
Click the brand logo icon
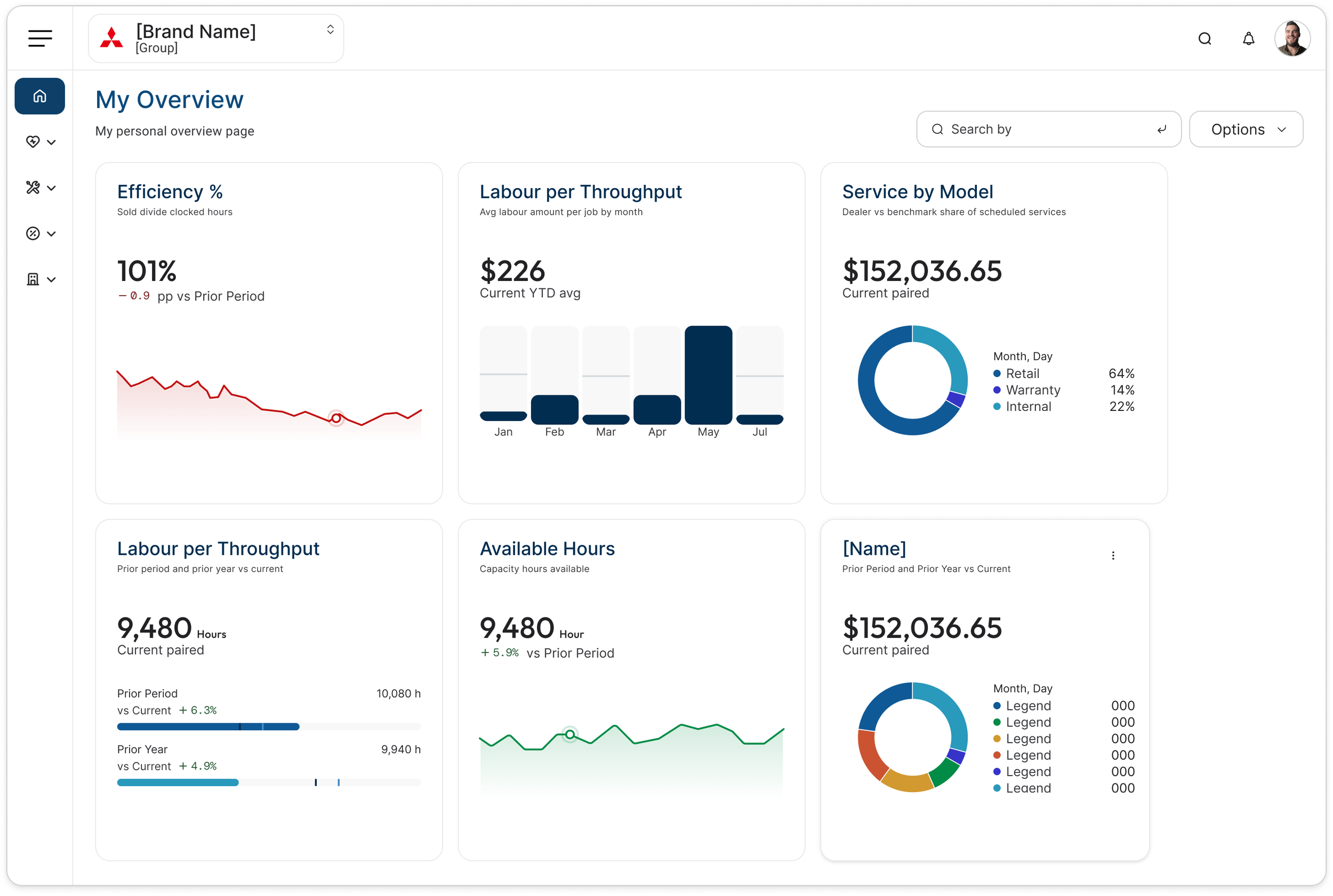111,38
